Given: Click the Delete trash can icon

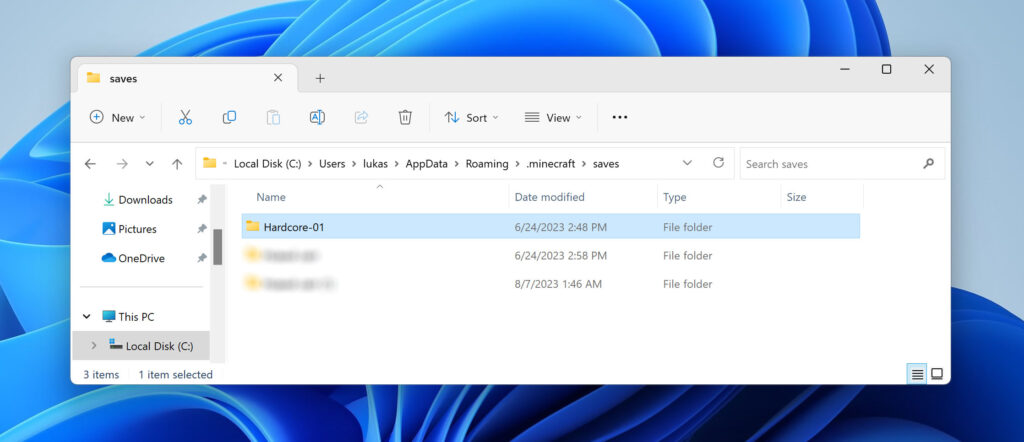Looking at the screenshot, I should pos(405,117).
